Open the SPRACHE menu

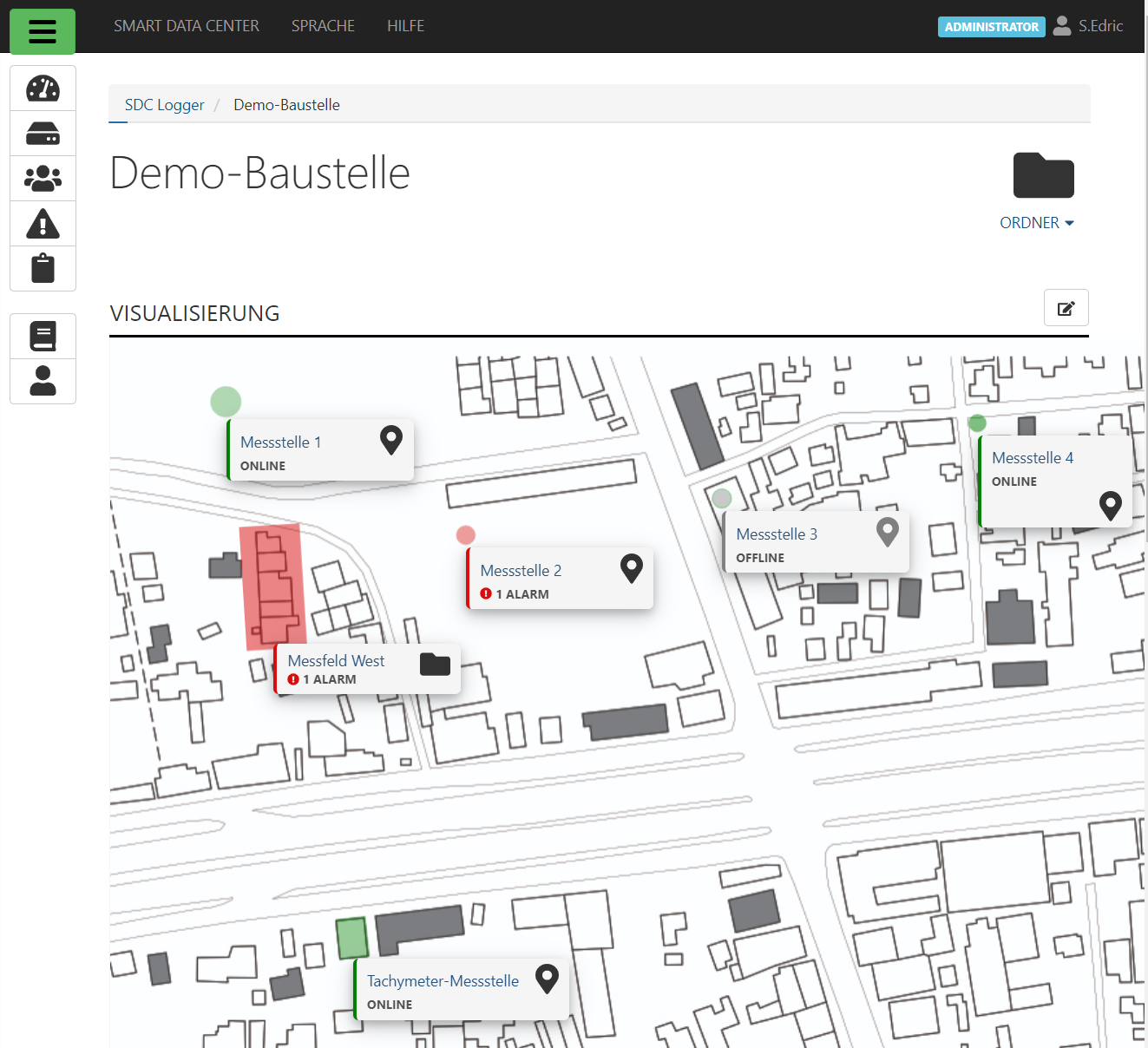(323, 26)
